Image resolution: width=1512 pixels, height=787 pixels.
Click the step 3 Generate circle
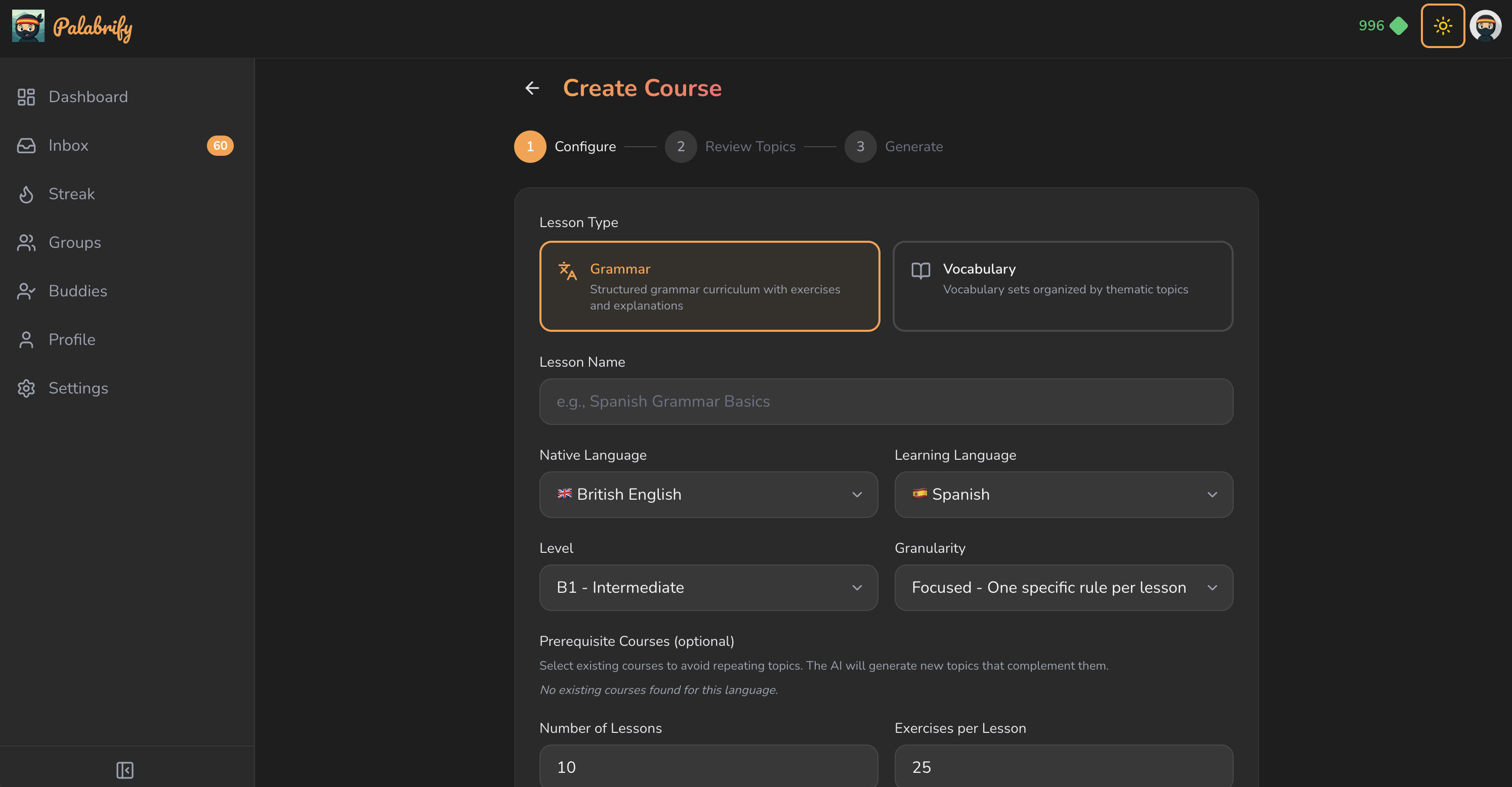pos(860,147)
